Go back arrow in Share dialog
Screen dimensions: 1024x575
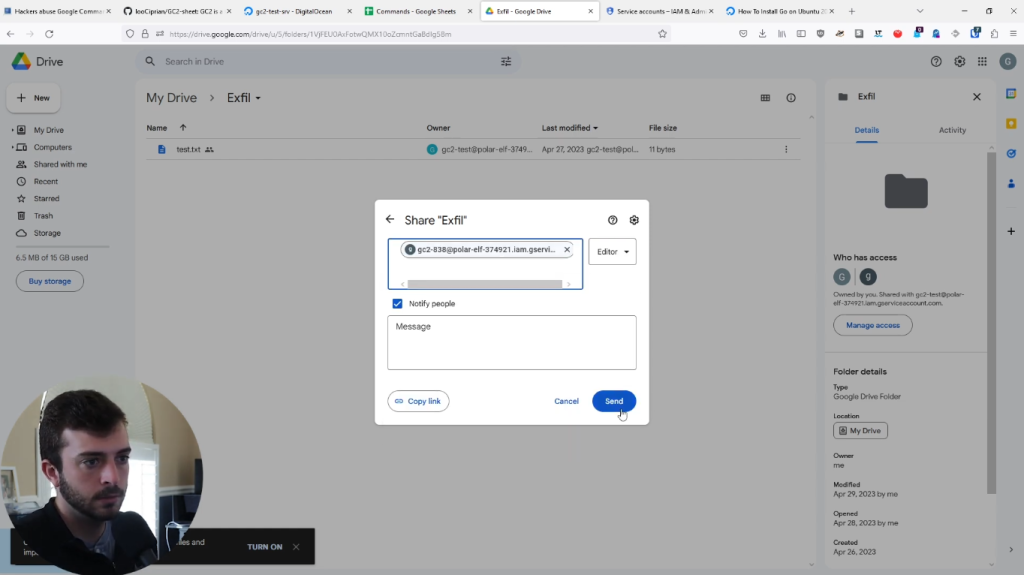click(x=390, y=220)
